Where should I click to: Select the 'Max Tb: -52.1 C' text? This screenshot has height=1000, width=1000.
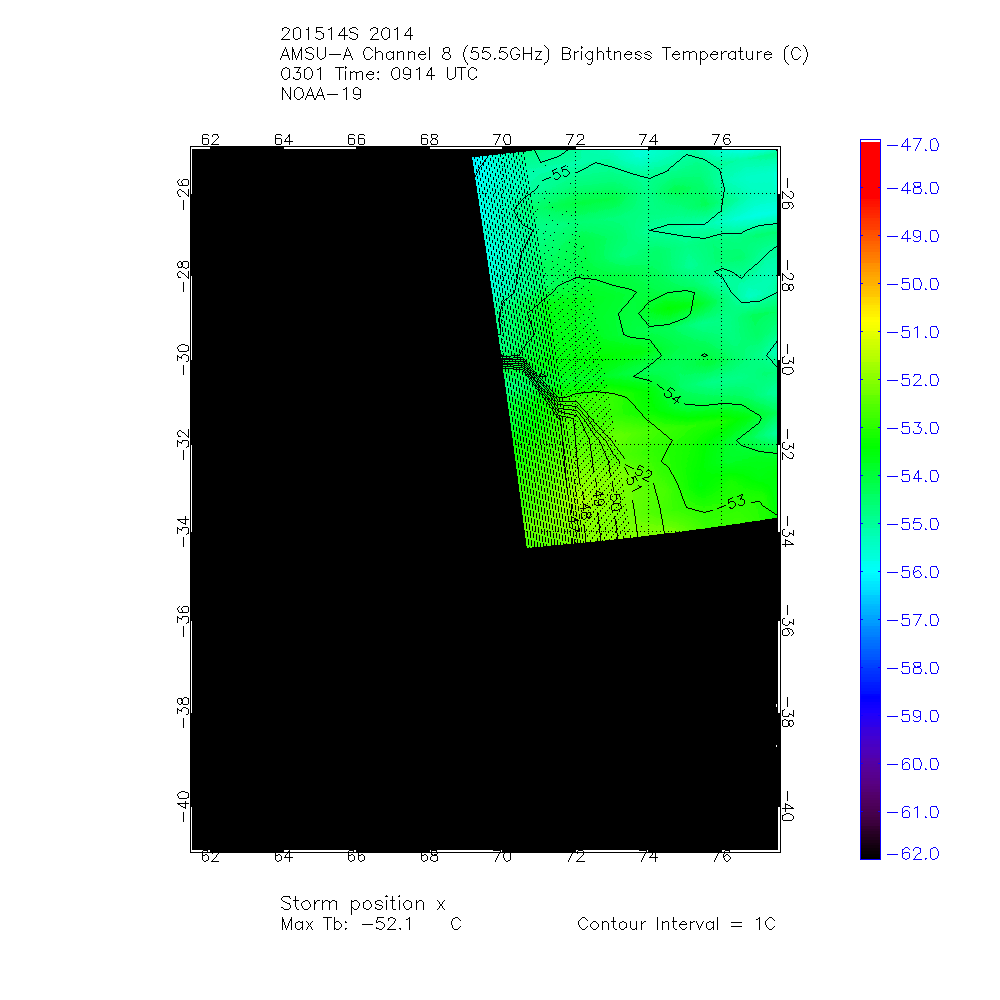[371, 924]
